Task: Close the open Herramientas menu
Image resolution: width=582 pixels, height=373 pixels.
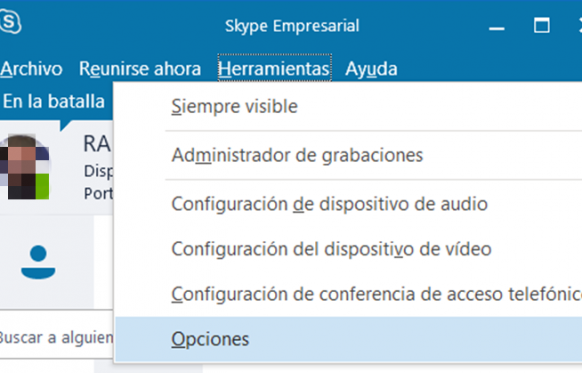Action: [x=274, y=68]
